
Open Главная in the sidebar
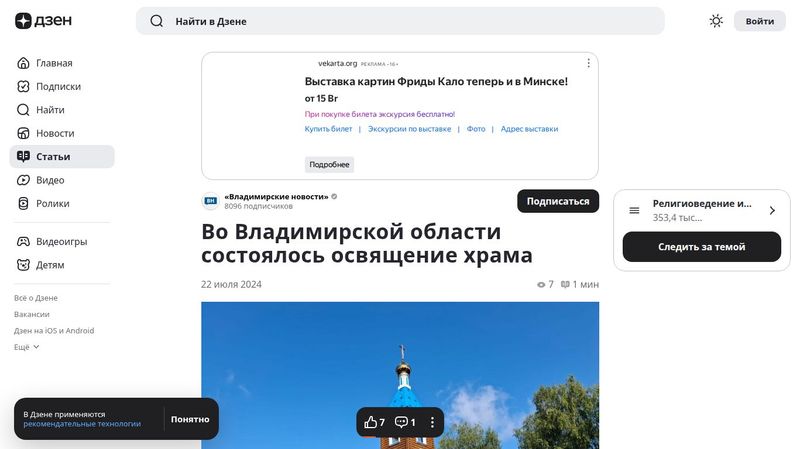point(54,63)
